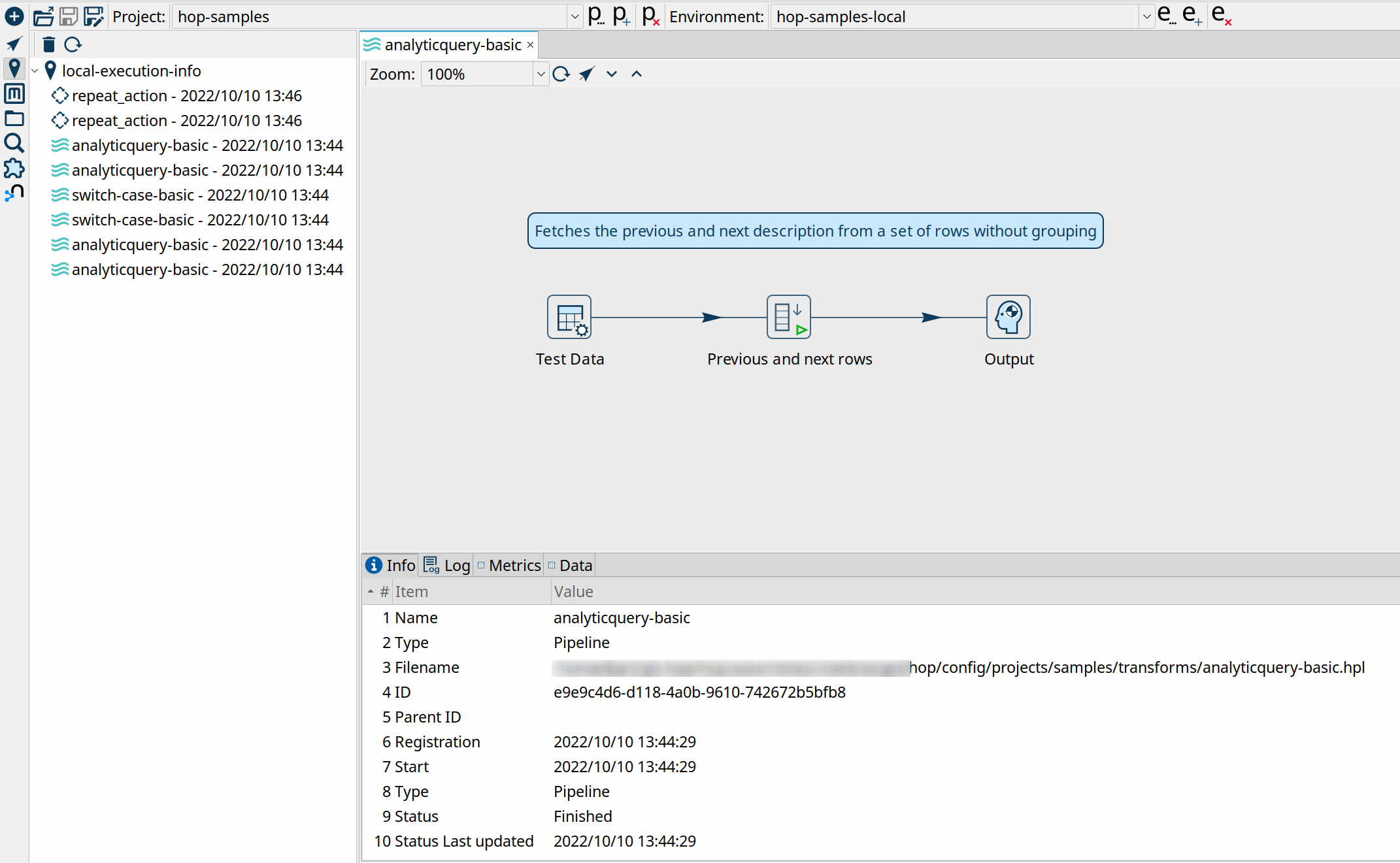1400x863 pixels.
Task: Close the analyticquery-basic tab
Action: [x=530, y=44]
